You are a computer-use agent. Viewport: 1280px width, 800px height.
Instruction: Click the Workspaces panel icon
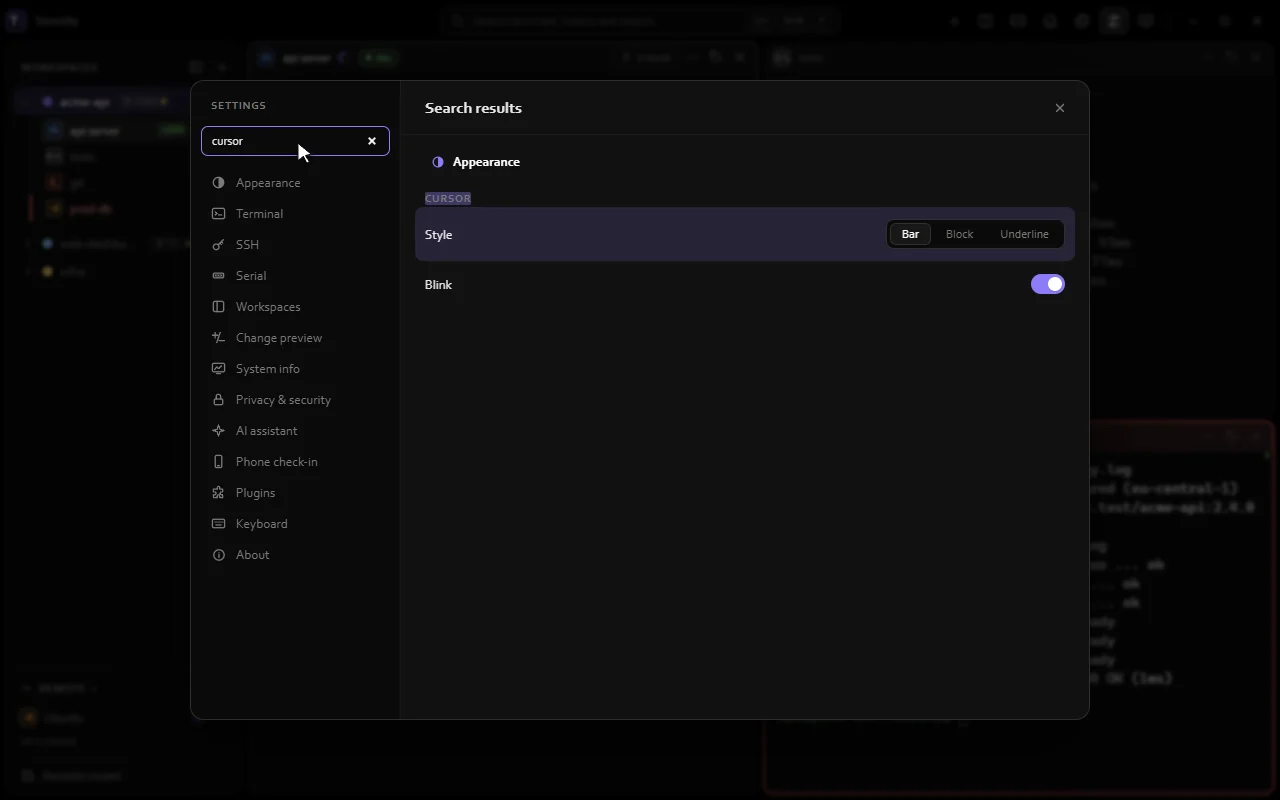(x=218, y=307)
